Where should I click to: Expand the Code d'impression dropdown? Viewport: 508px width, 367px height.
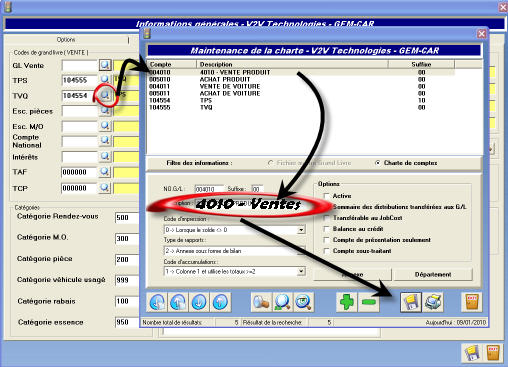pos(301,230)
